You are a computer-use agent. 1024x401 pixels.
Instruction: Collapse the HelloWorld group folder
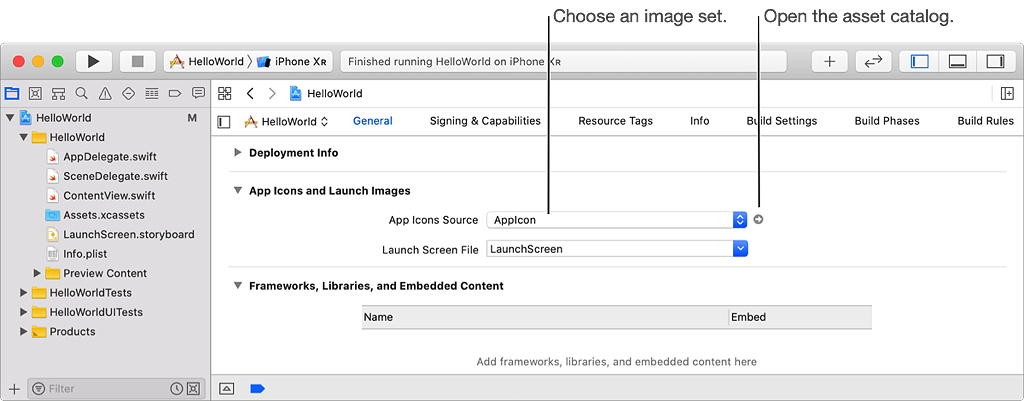24,137
